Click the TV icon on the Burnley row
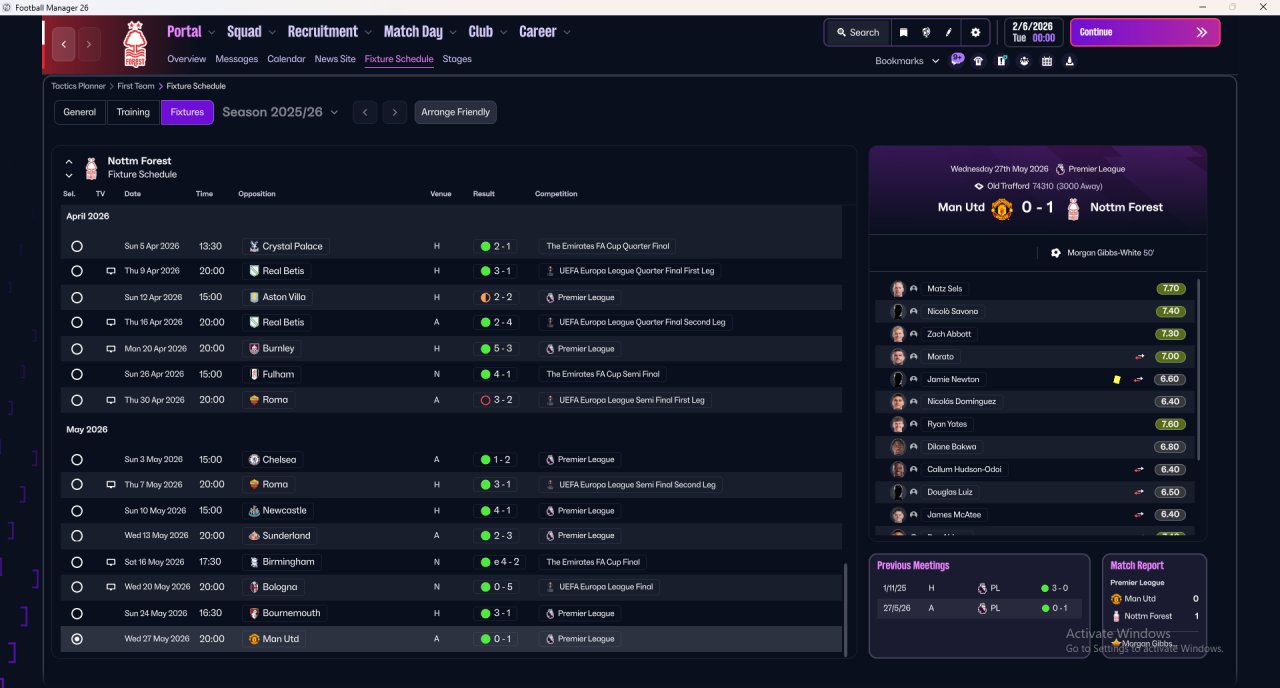Image resolution: width=1280 pixels, height=688 pixels. [111, 349]
